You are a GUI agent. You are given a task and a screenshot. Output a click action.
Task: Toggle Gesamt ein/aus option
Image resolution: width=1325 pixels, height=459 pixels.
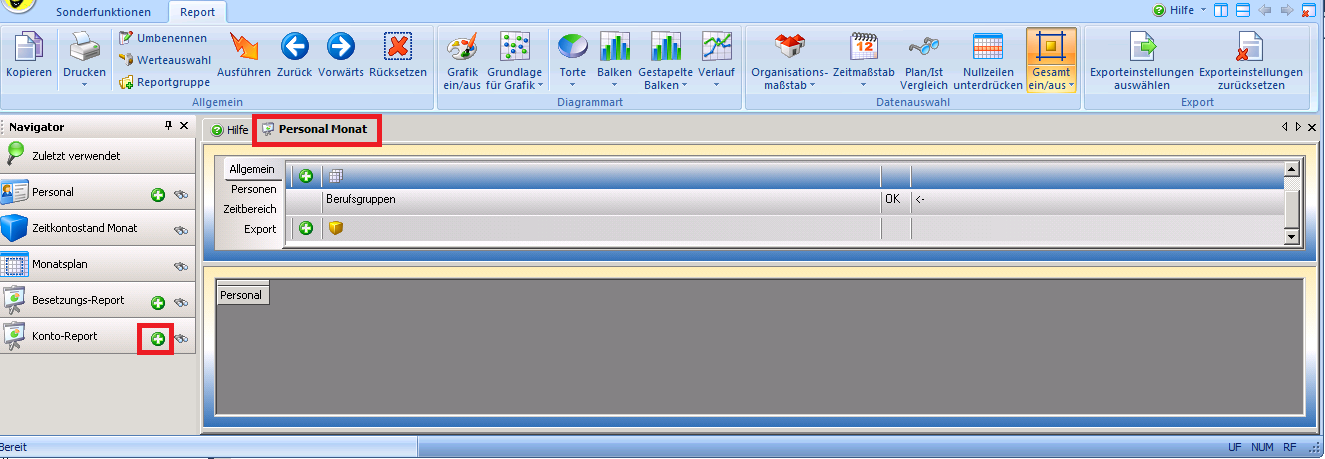pyautogui.click(x=1050, y=60)
